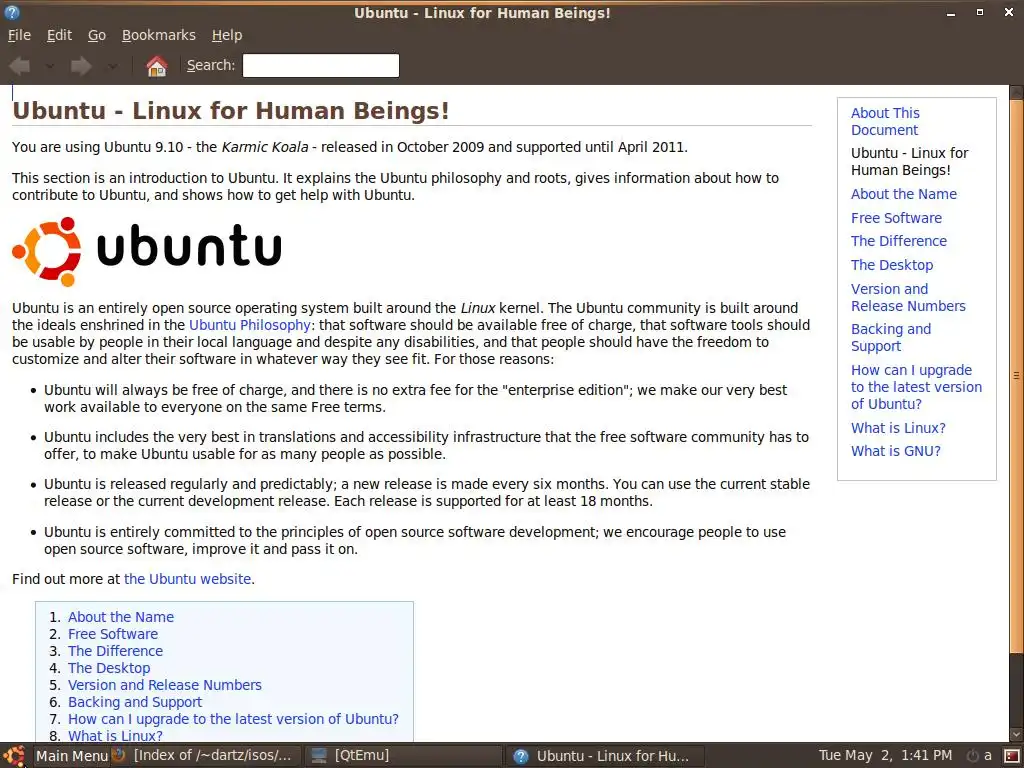Open the Go menu
Image resolution: width=1024 pixels, height=768 pixels.
click(x=97, y=35)
